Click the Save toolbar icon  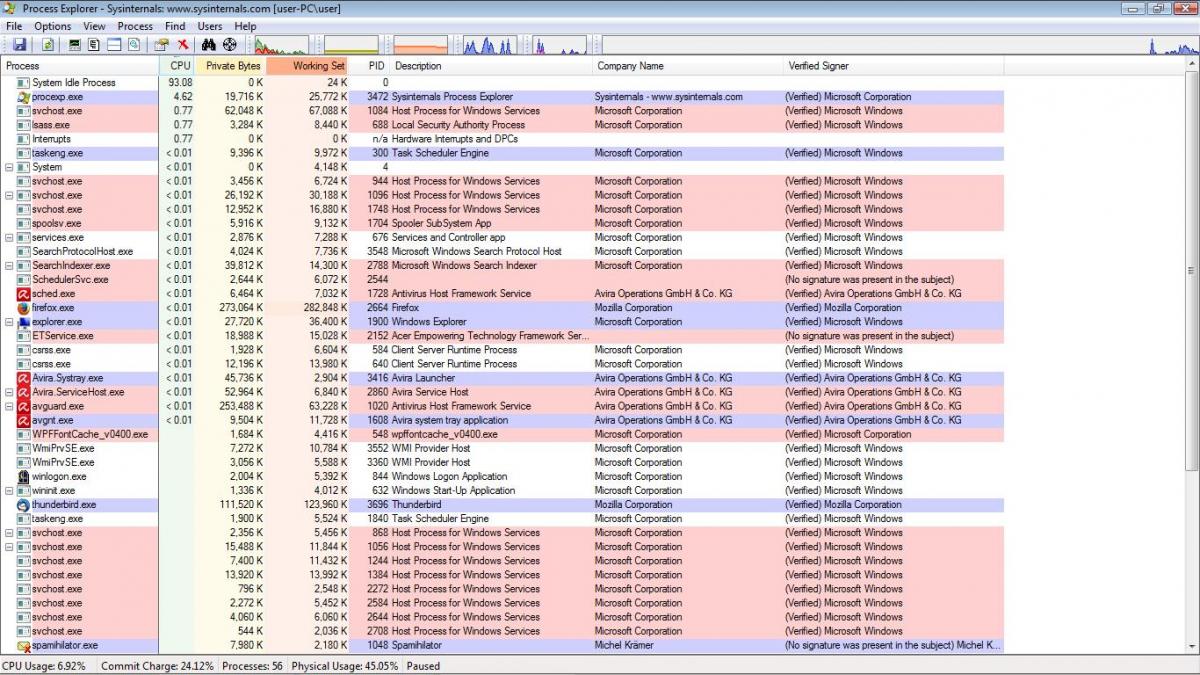coord(19,45)
